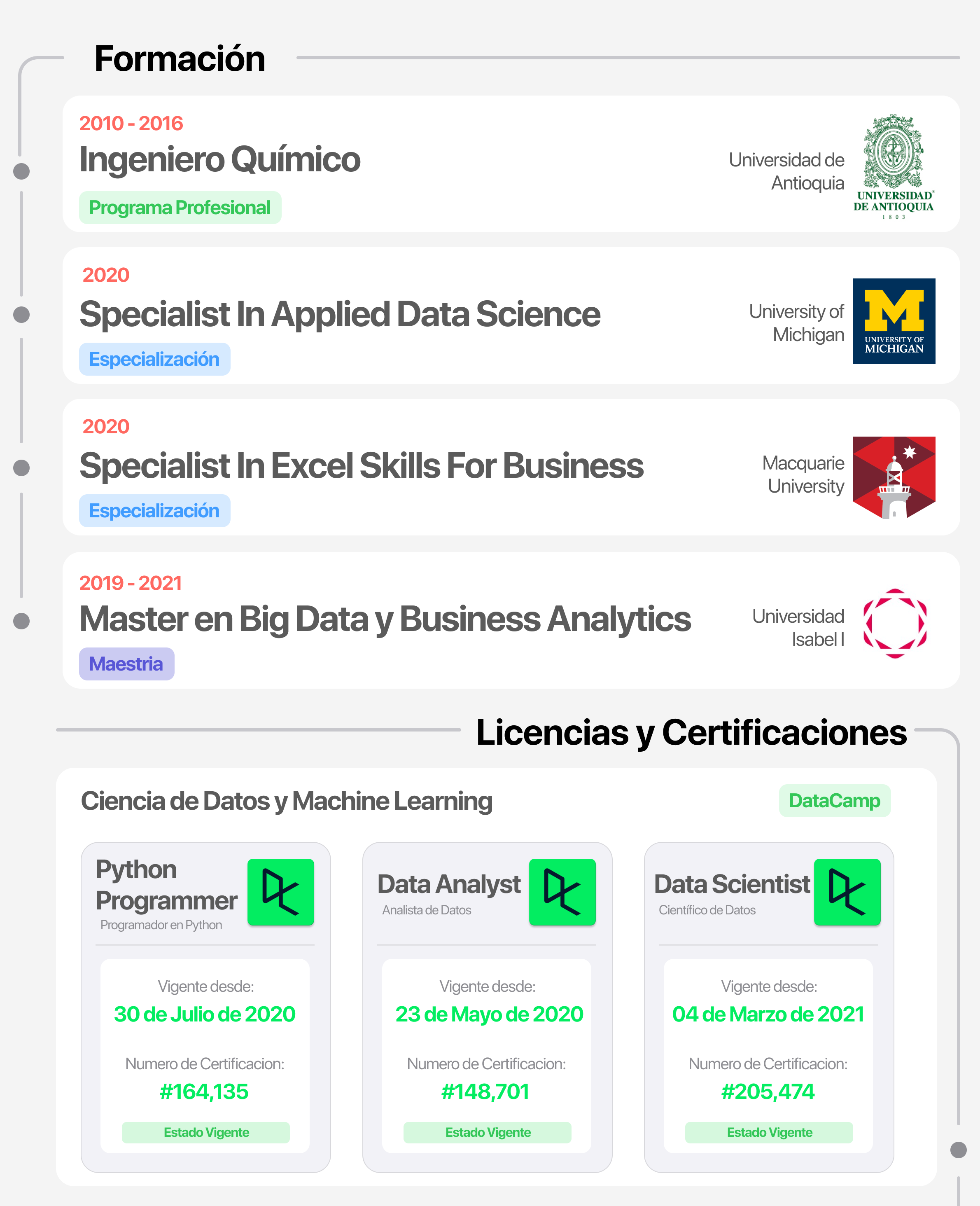The height and width of the screenshot is (1206, 980).
Task: Click certification number #205,474
Action: 768,1092
